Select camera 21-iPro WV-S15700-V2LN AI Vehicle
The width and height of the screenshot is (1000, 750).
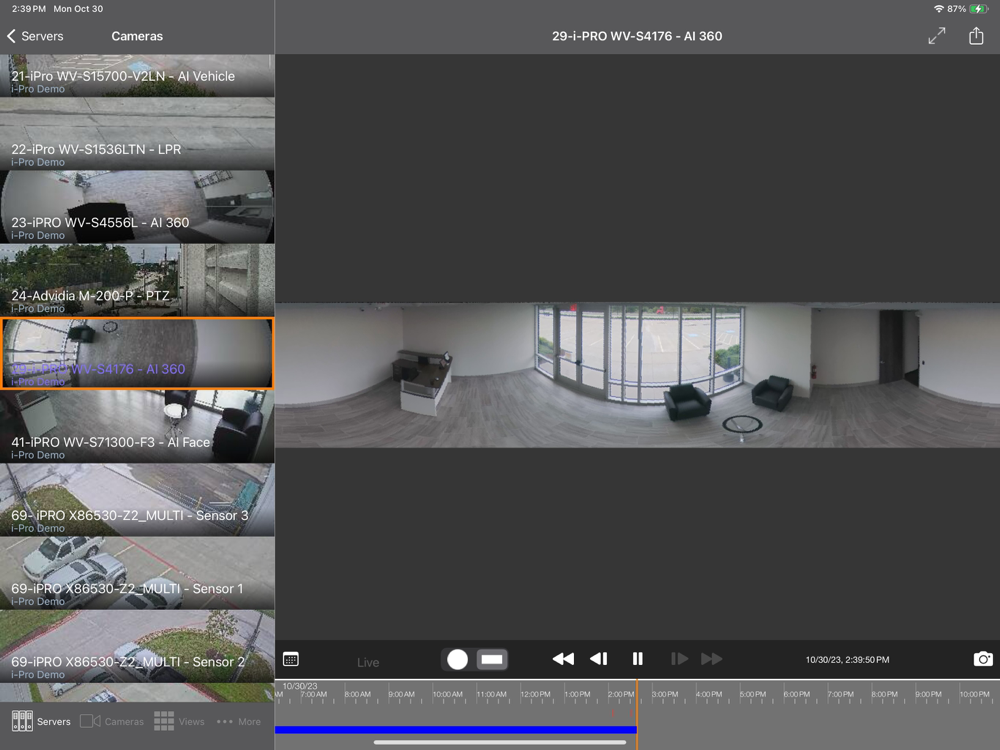137,76
